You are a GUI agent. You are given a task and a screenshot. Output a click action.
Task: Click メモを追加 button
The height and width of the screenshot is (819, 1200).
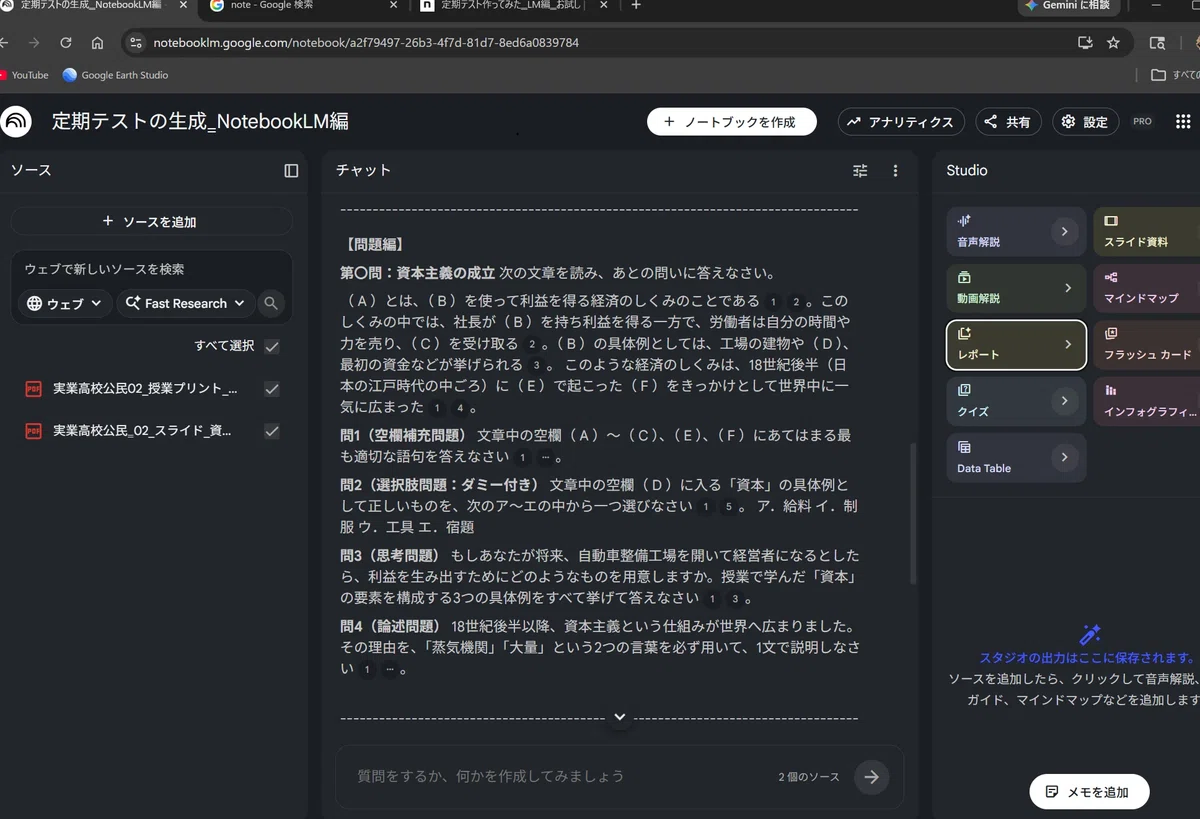pos(1089,792)
